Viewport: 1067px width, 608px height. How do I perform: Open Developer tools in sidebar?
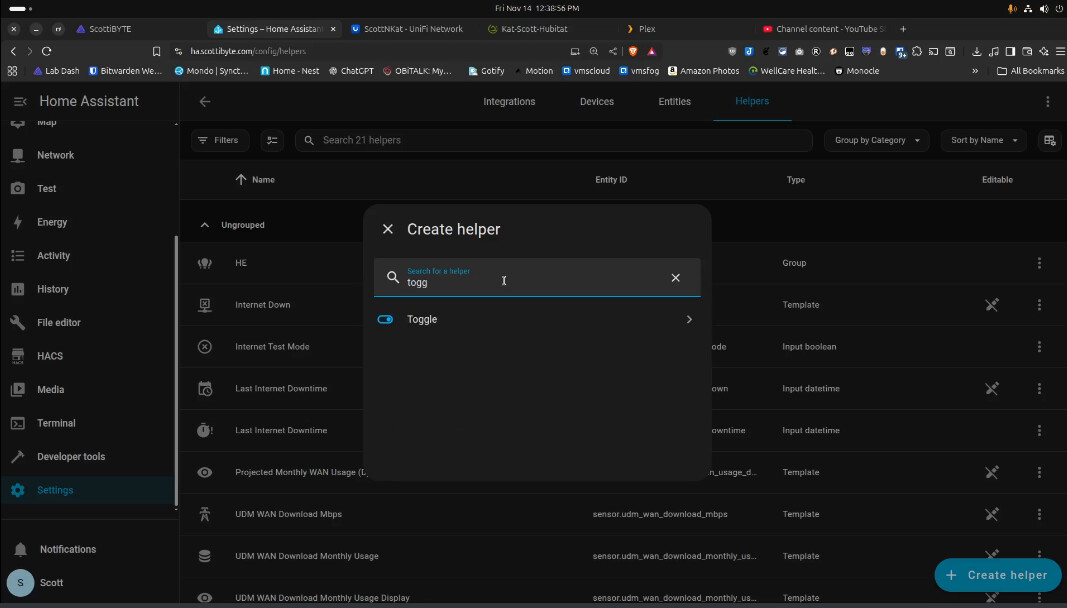[x=70, y=457]
